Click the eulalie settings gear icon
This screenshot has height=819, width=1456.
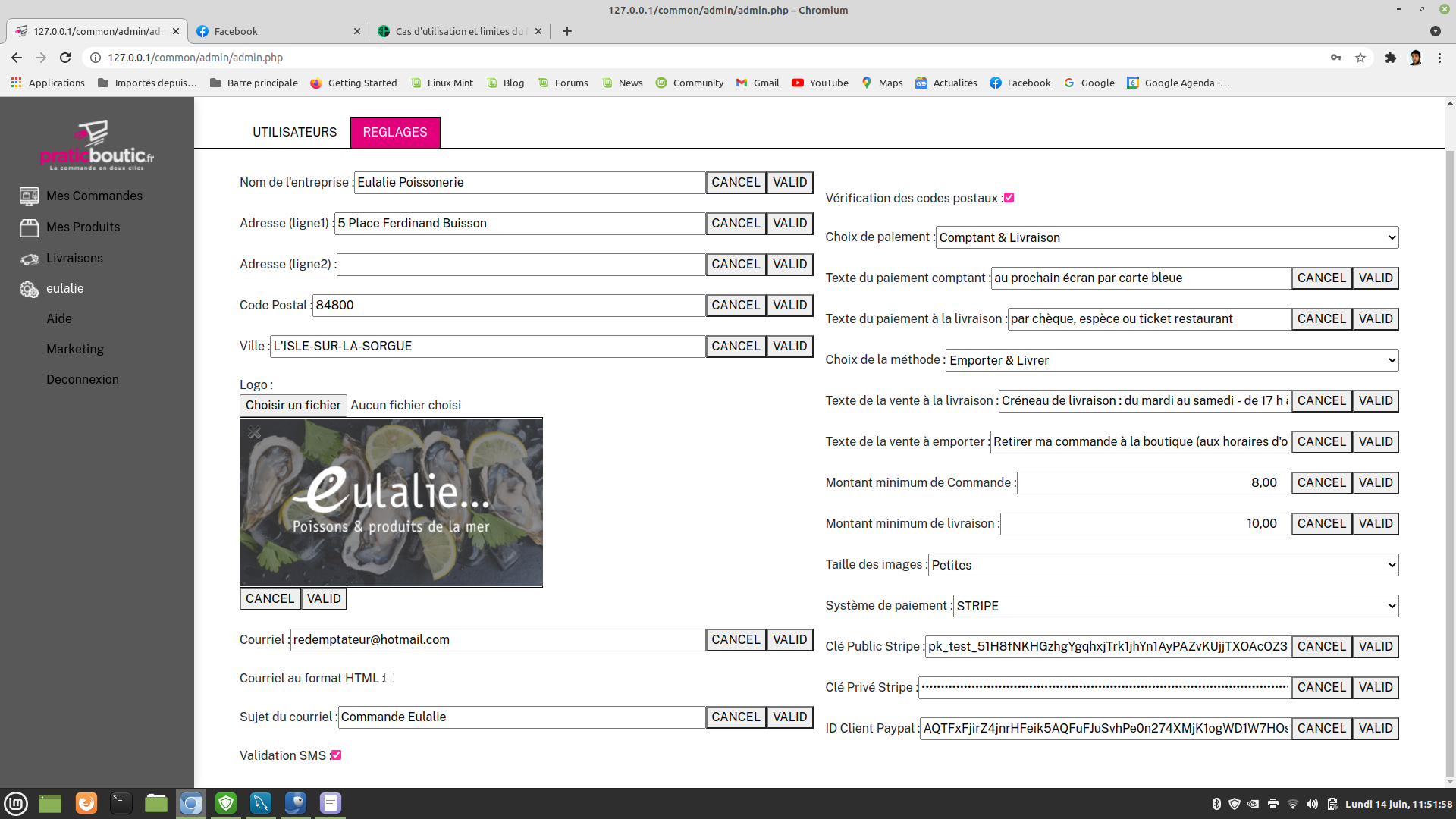(29, 290)
